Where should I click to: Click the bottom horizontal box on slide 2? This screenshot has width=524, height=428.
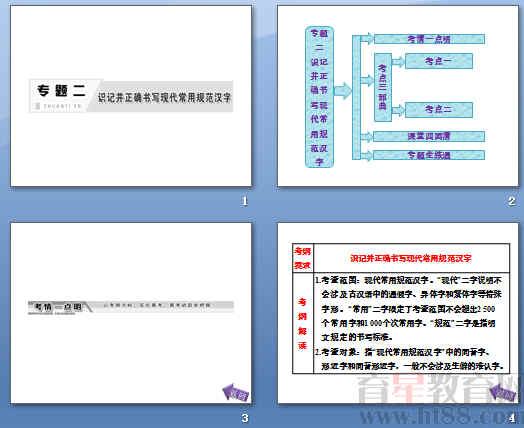[429, 155]
